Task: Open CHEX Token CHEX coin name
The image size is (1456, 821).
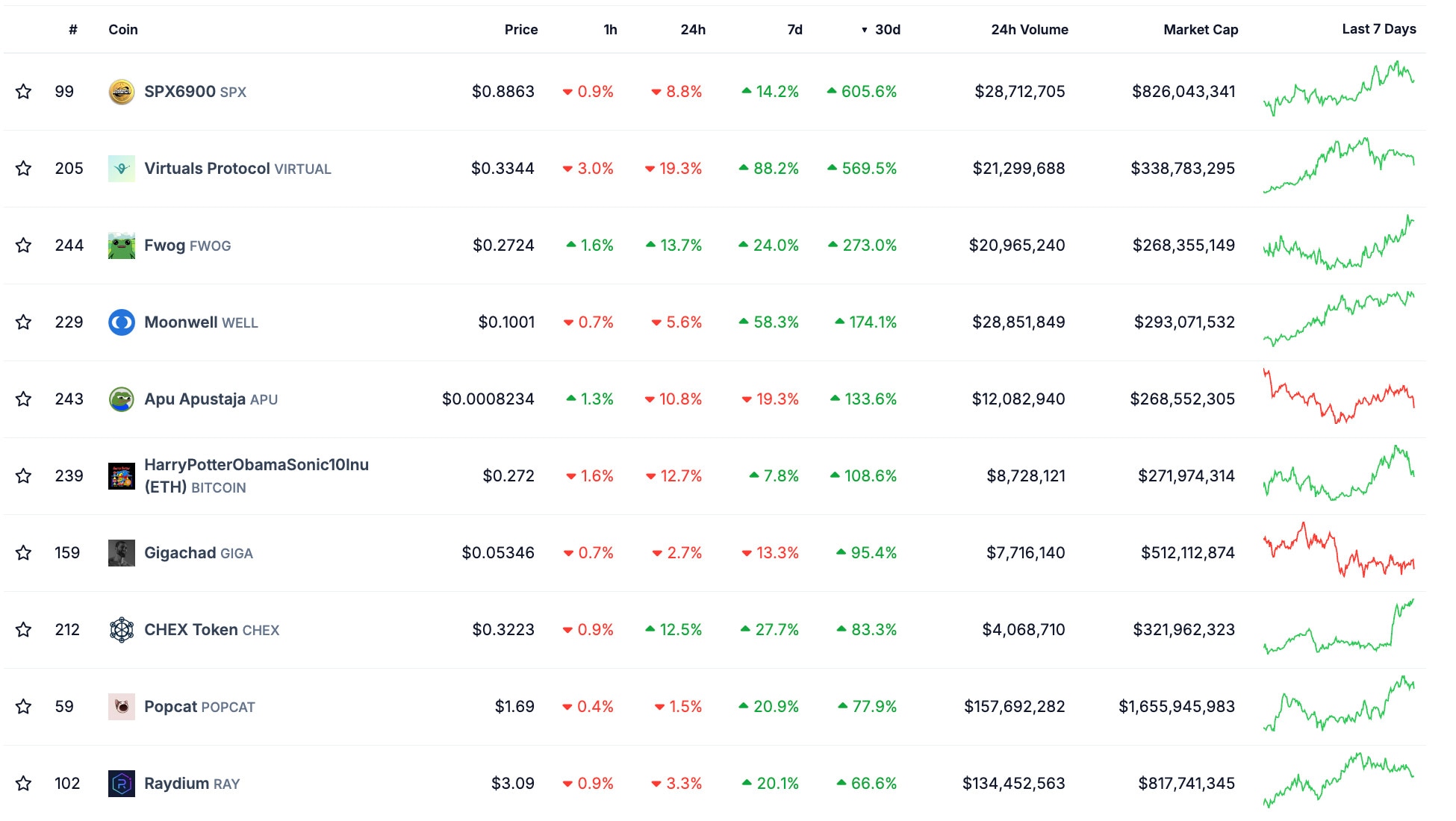Action: pos(212,630)
